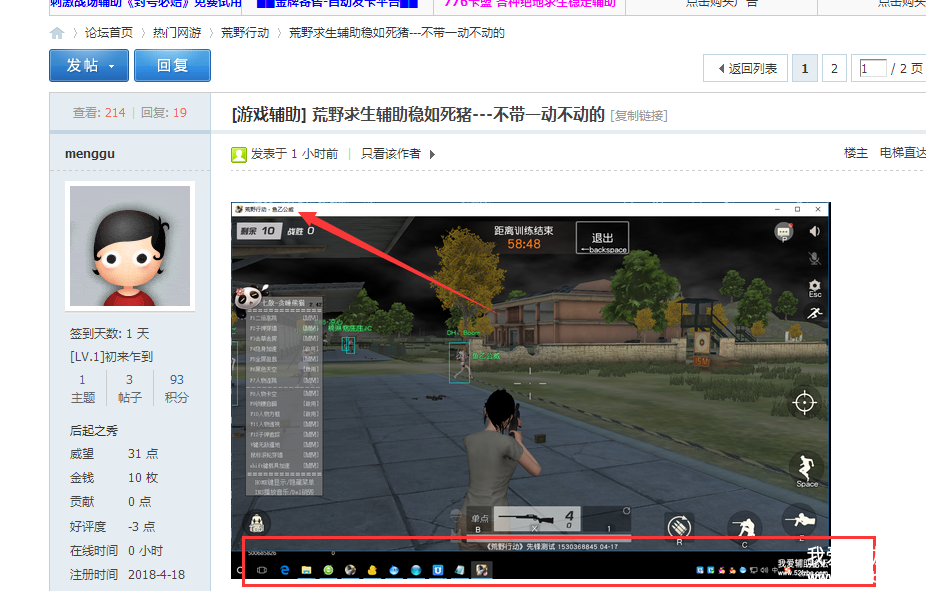Click the 回复: 19 reply count text
The image size is (926, 591).
[x=164, y=113]
